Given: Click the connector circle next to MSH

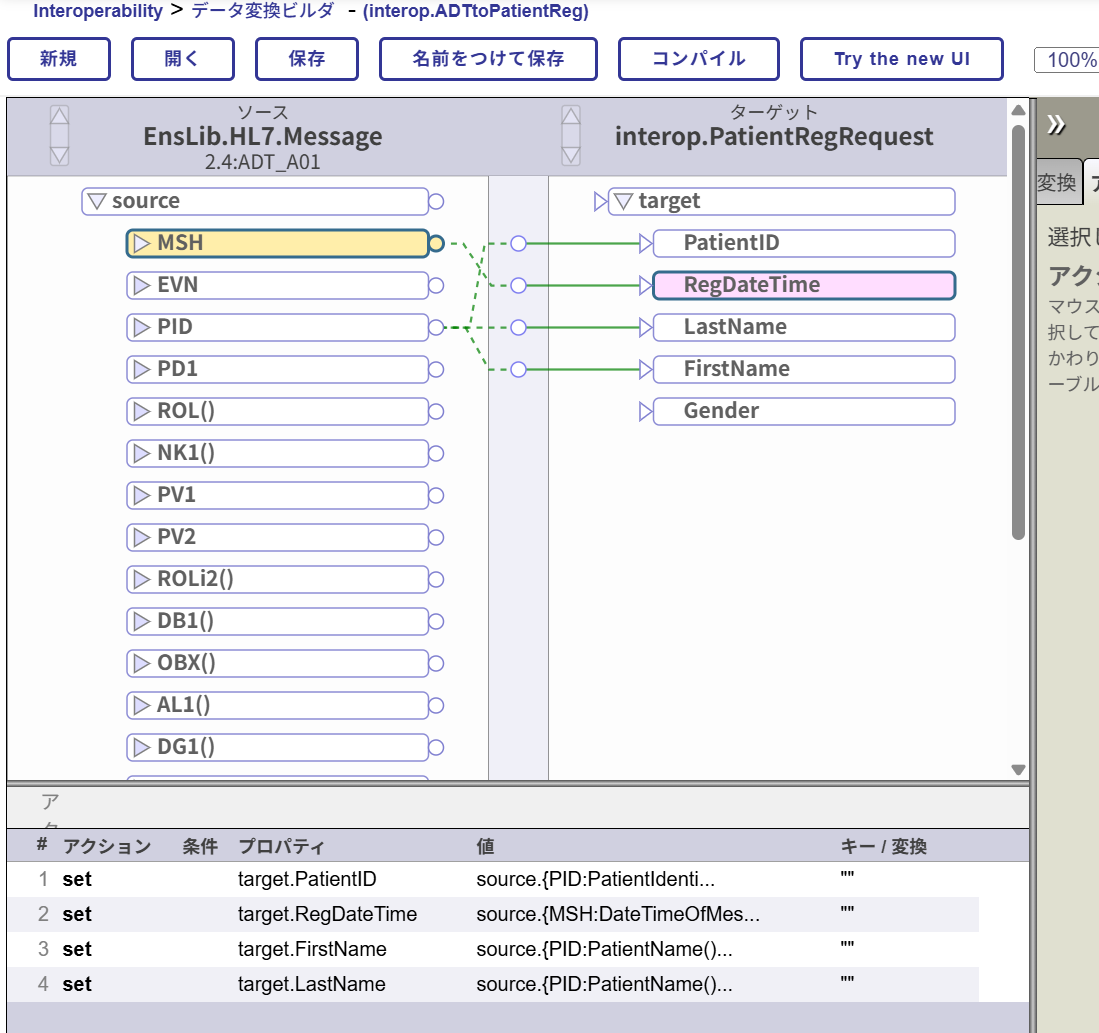Looking at the screenshot, I should pos(436,243).
